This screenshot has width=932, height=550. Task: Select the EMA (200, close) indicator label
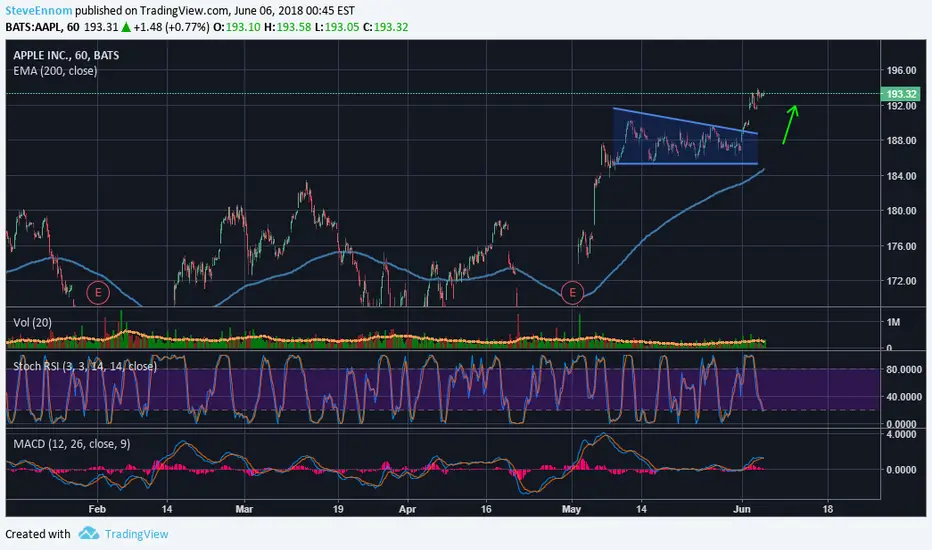[x=55, y=71]
